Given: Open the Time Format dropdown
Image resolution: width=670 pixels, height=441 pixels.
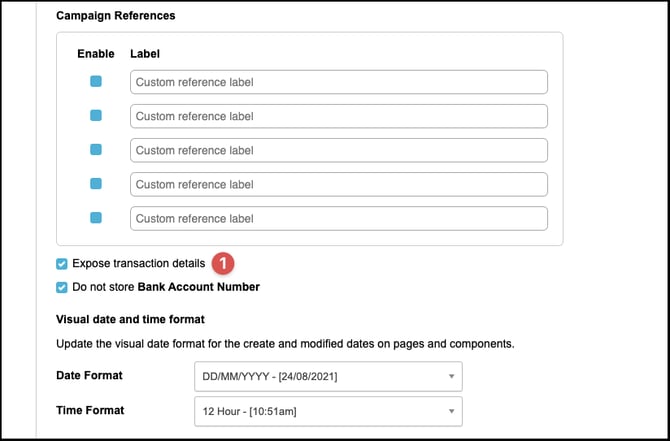Looking at the screenshot, I should 326,411.
